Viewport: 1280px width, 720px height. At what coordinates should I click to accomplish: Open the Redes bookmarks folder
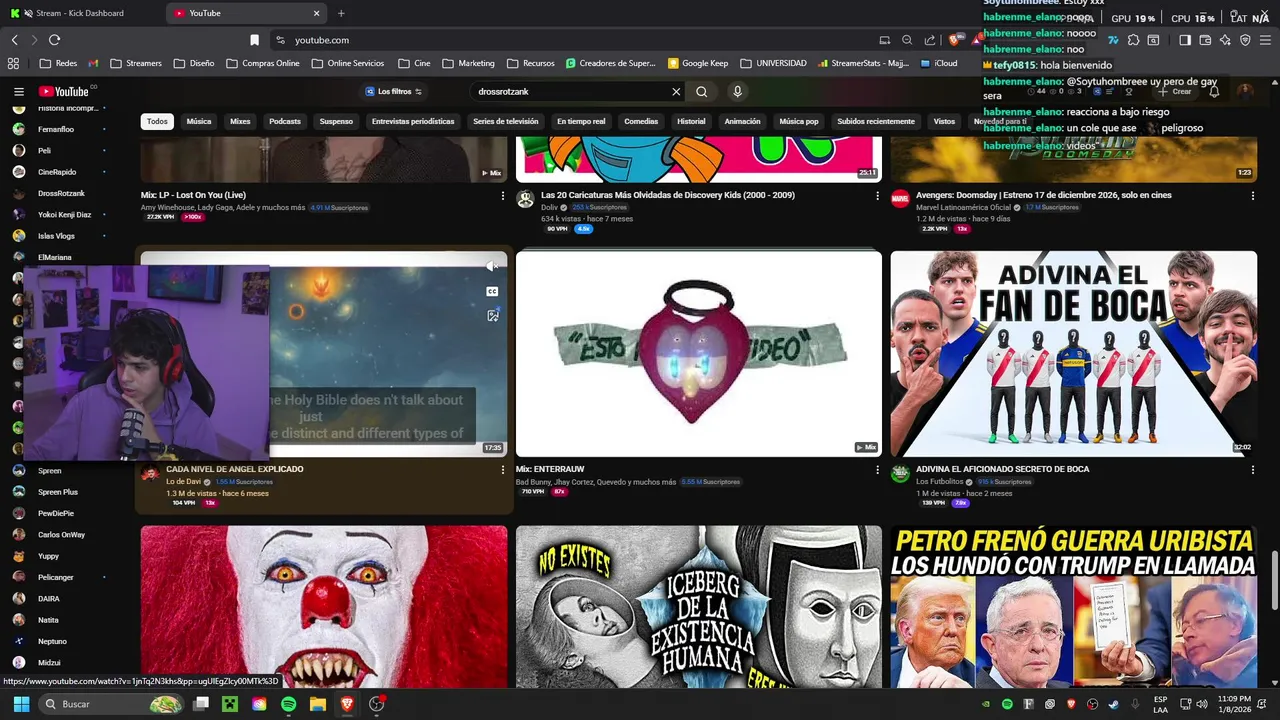59,63
